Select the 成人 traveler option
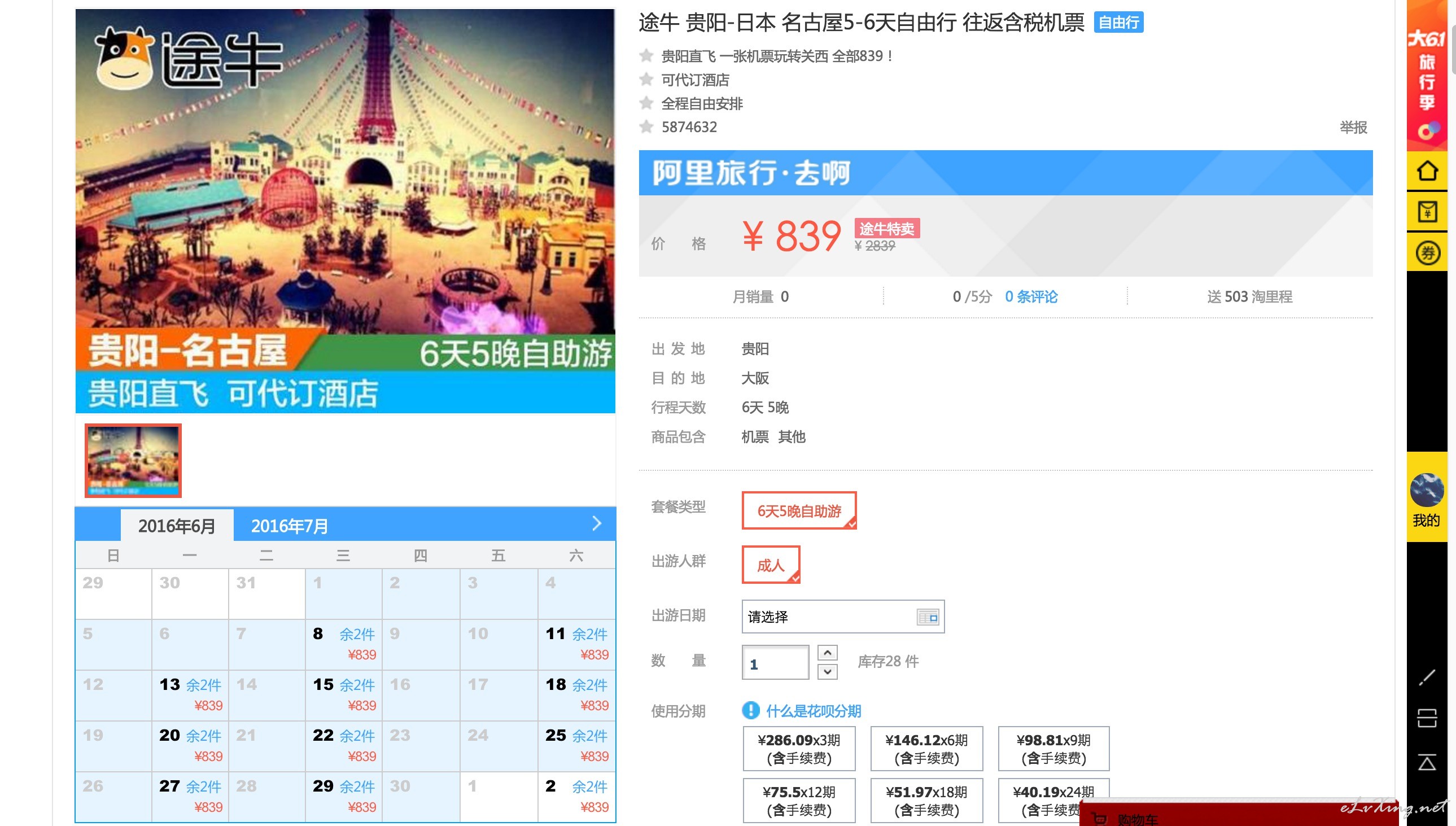Image resolution: width=1456 pixels, height=826 pixels. pyautogui.click(x=771, y=565)
